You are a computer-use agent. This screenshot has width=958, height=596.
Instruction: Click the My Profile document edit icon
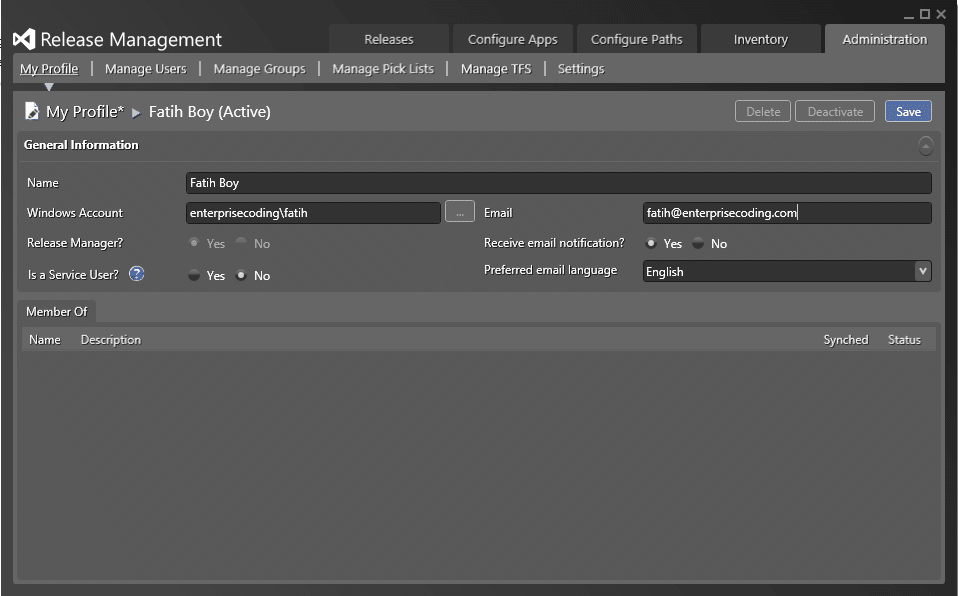(x=32, y=111)
